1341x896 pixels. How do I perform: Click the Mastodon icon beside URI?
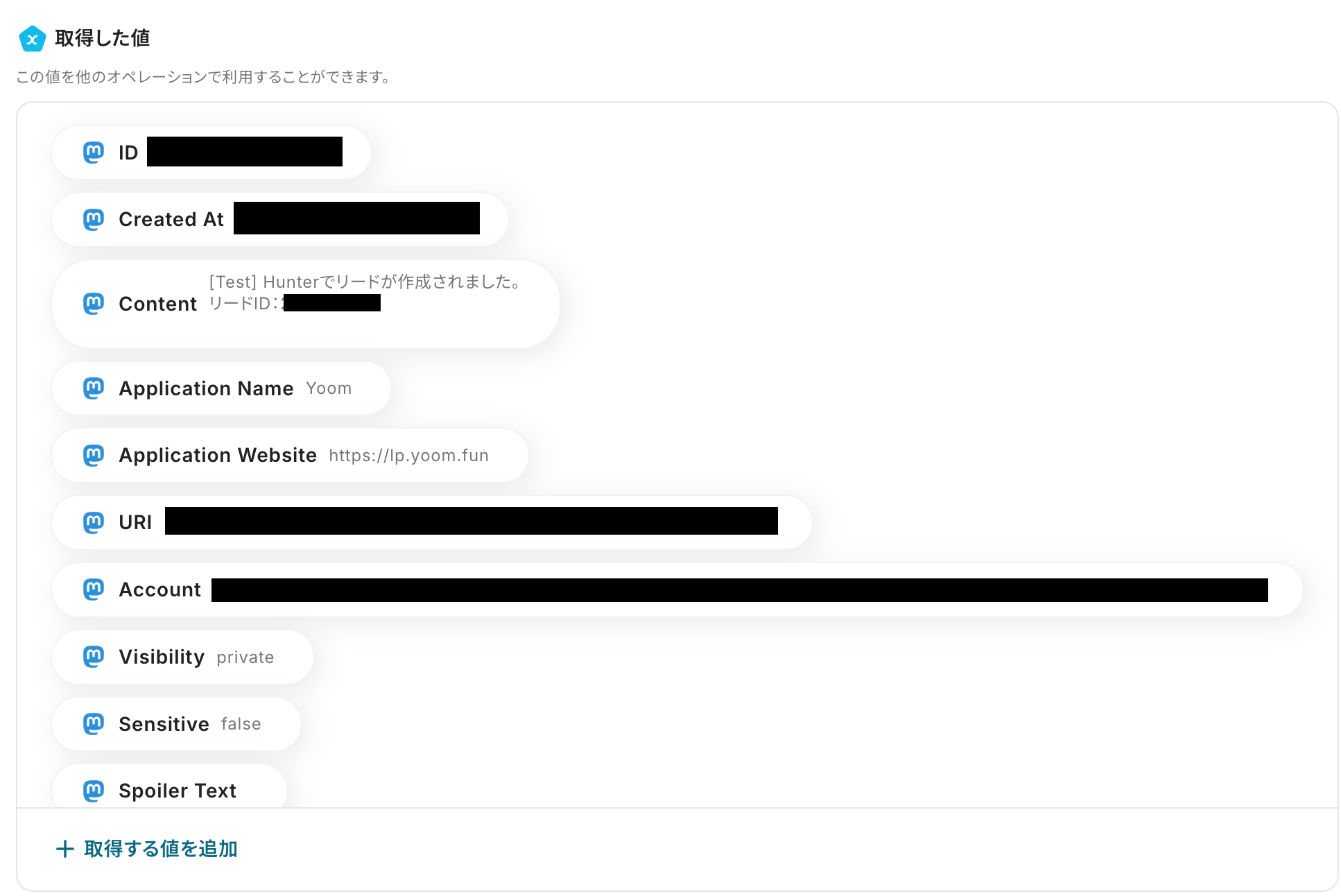click(94, 522)
